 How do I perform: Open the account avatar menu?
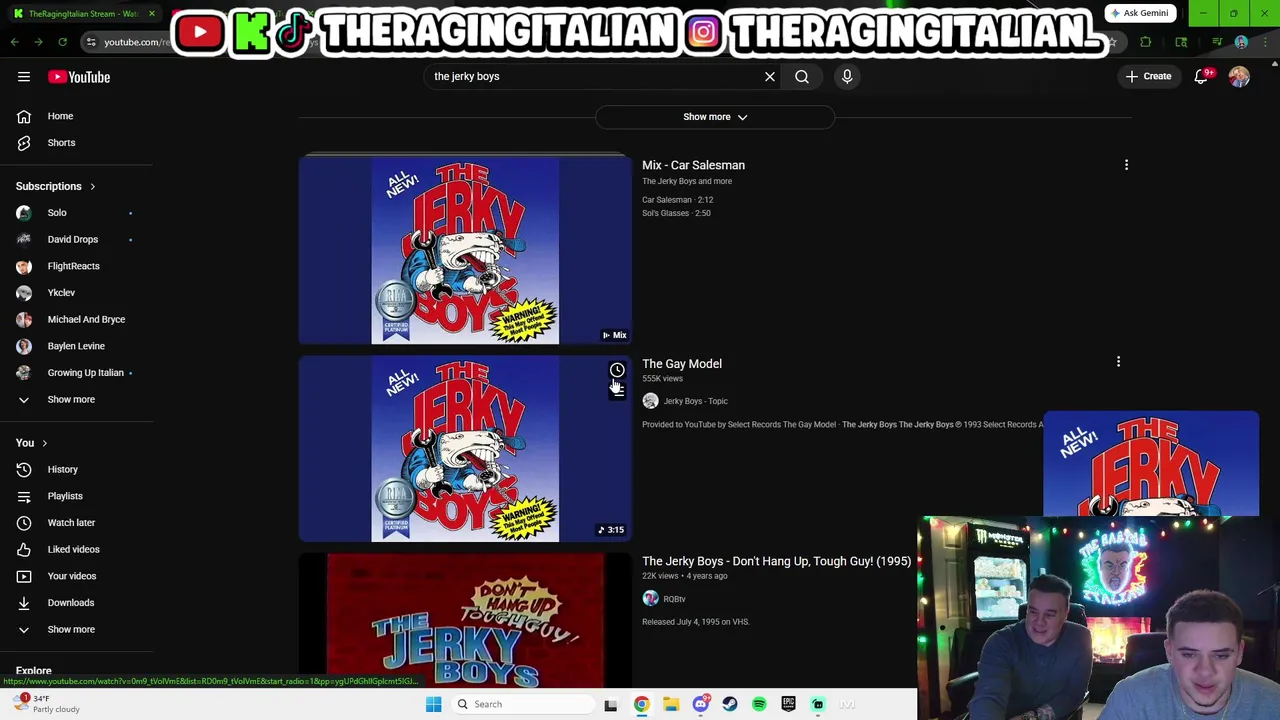point(1239,77)
